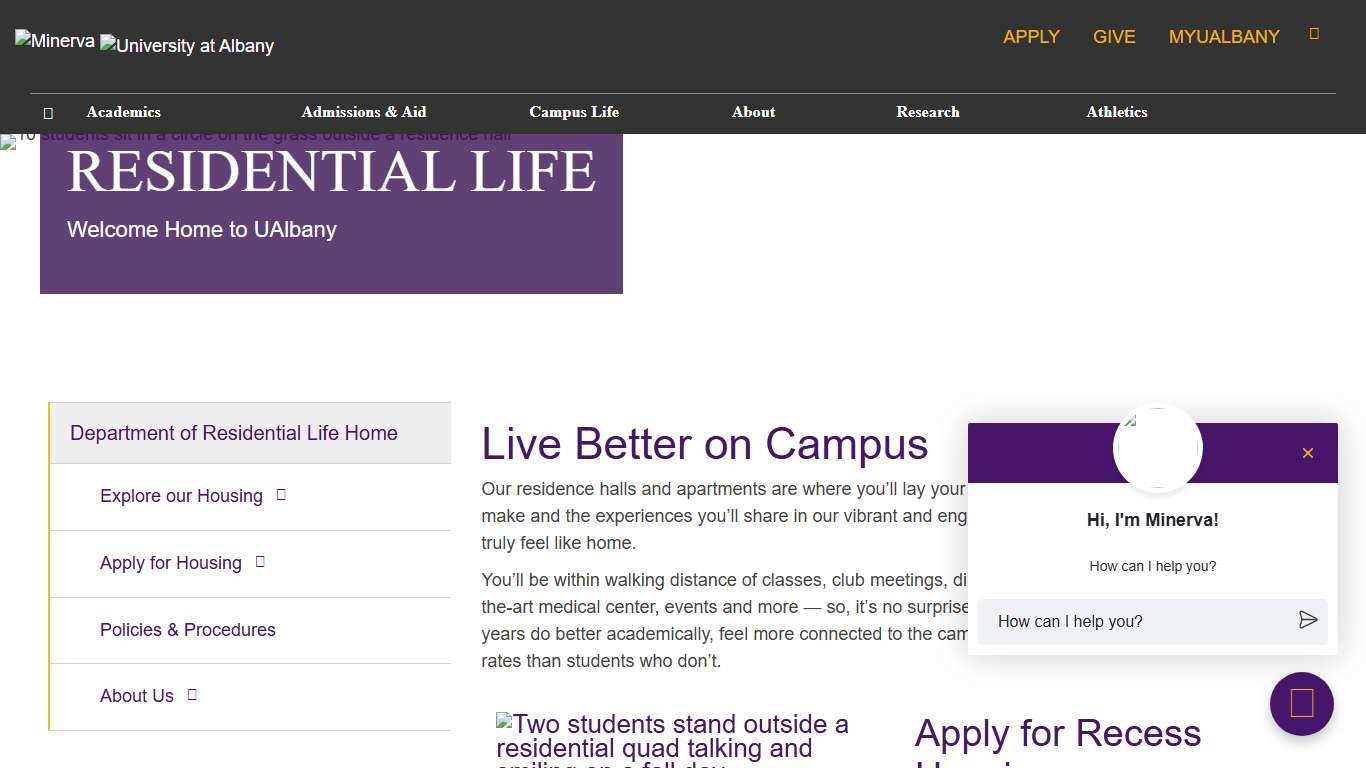Expand the About Us submenu
Image resolution: width=1366 pixels, height=768 pixels.
191,694
